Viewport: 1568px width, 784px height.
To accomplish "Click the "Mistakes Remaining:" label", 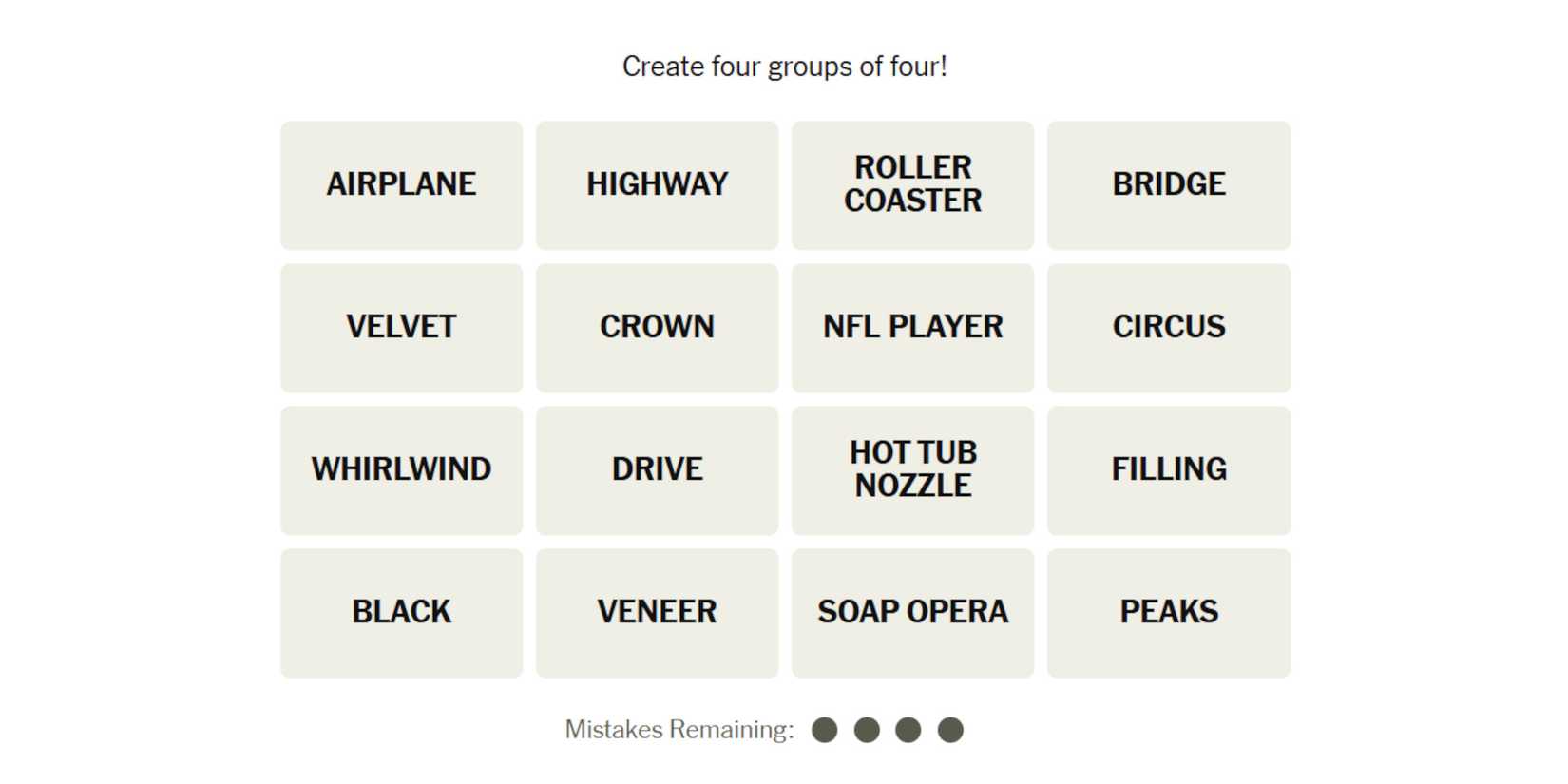I will click(x=679, y=730).
